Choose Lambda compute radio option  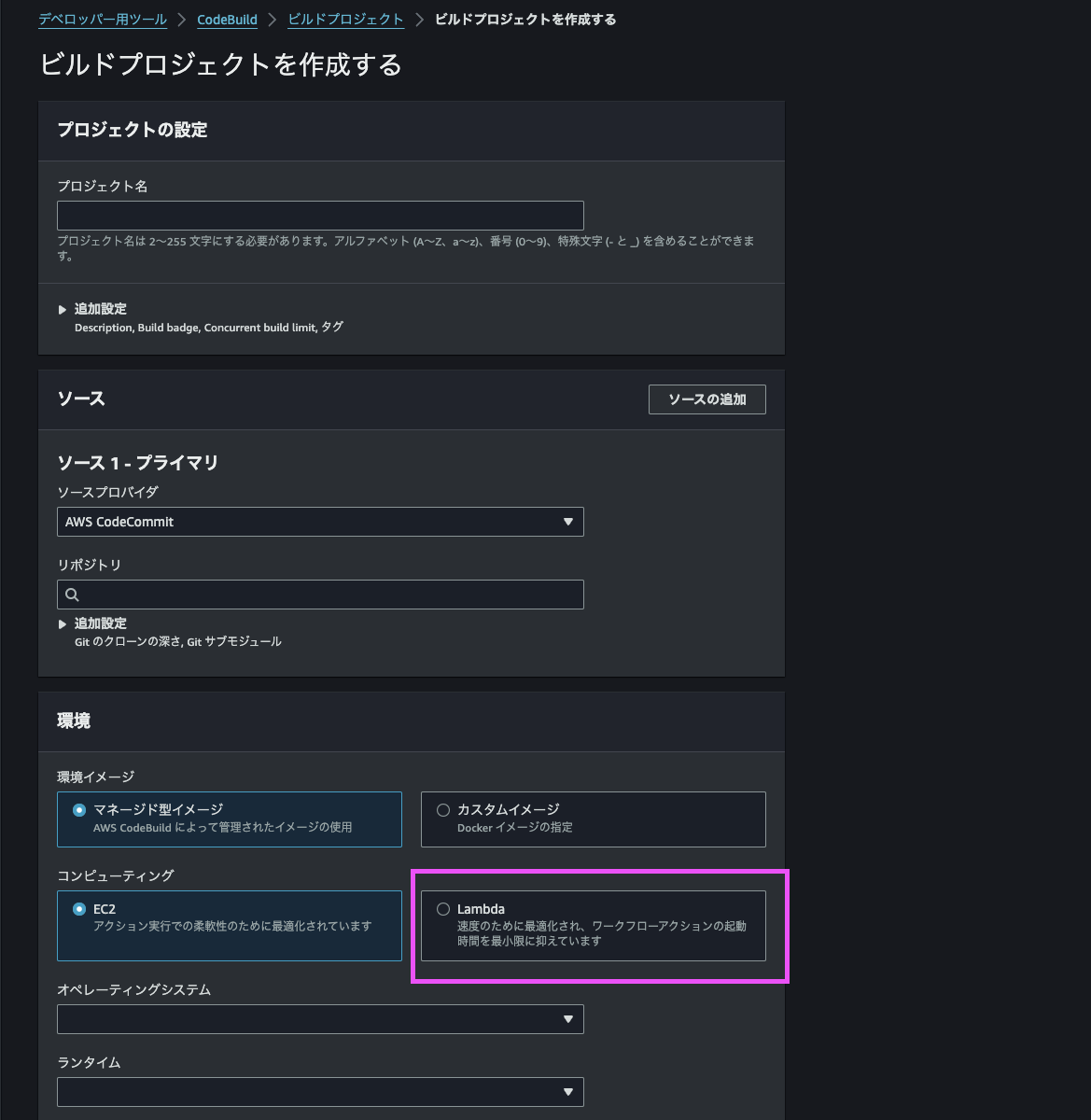[443, 909]
